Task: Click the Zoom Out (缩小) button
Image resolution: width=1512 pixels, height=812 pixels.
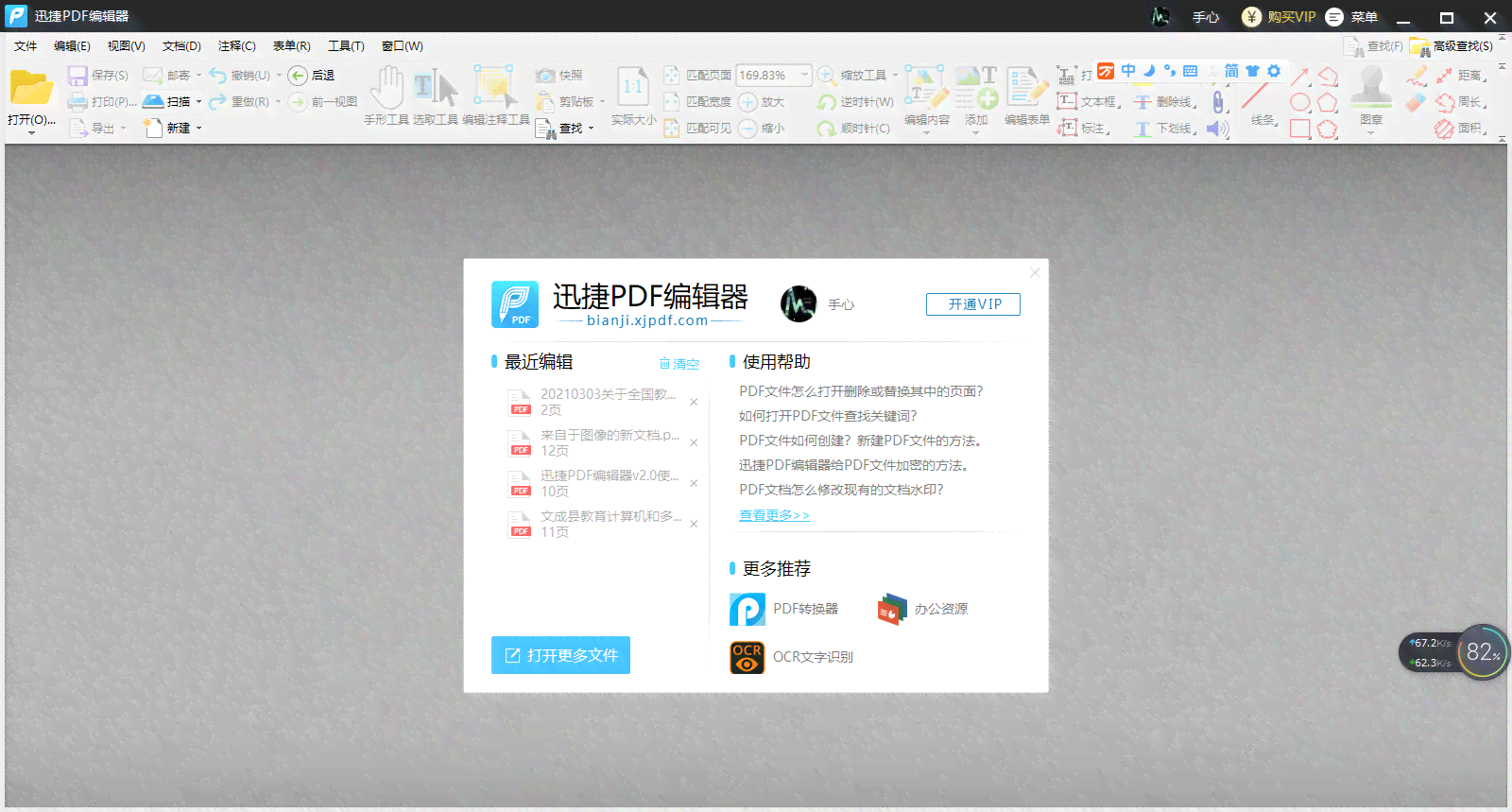Action: coord(761,128)
